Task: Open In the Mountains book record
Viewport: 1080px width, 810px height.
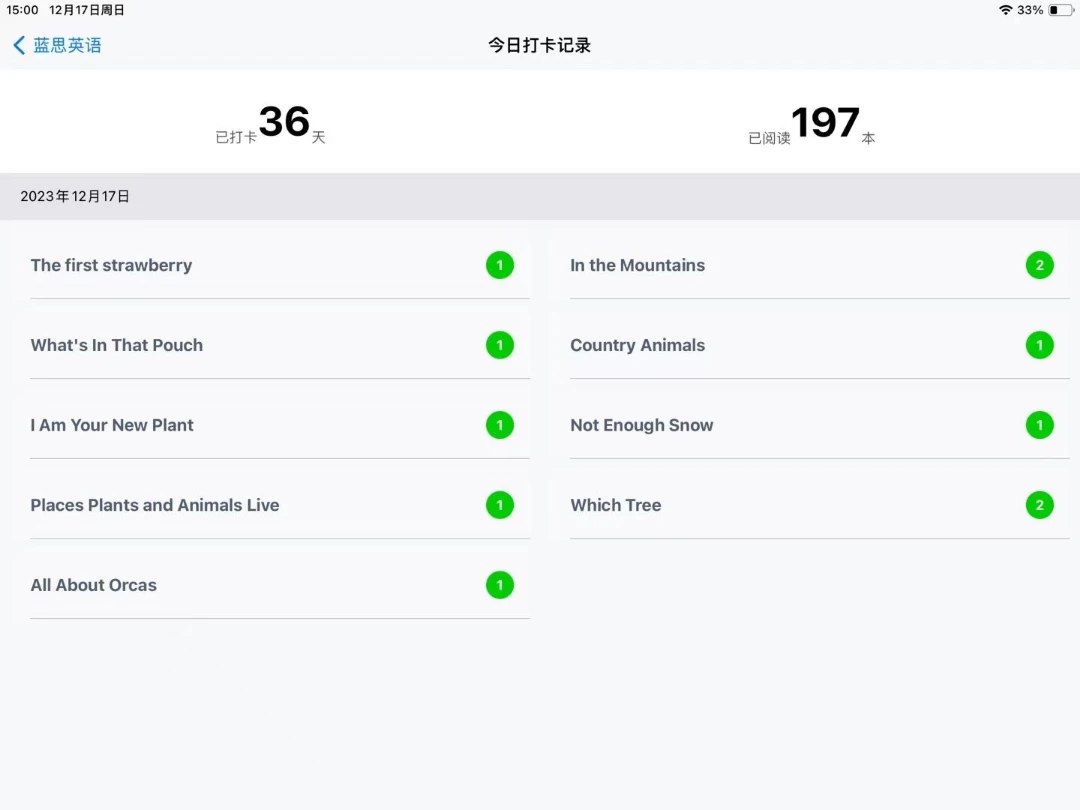Action: coord(637,265)
